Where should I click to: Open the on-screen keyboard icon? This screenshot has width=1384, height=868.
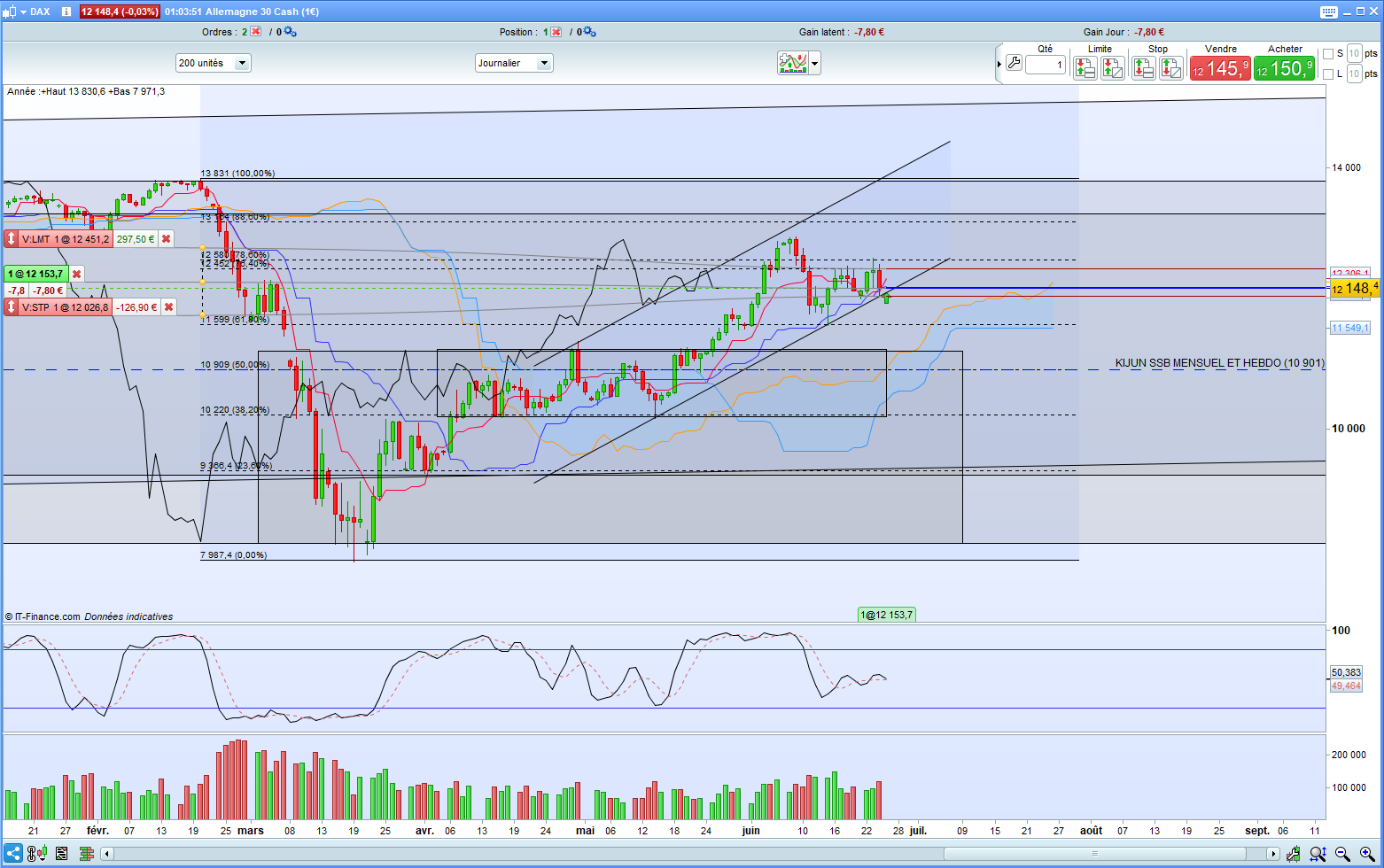(1328, 12)
